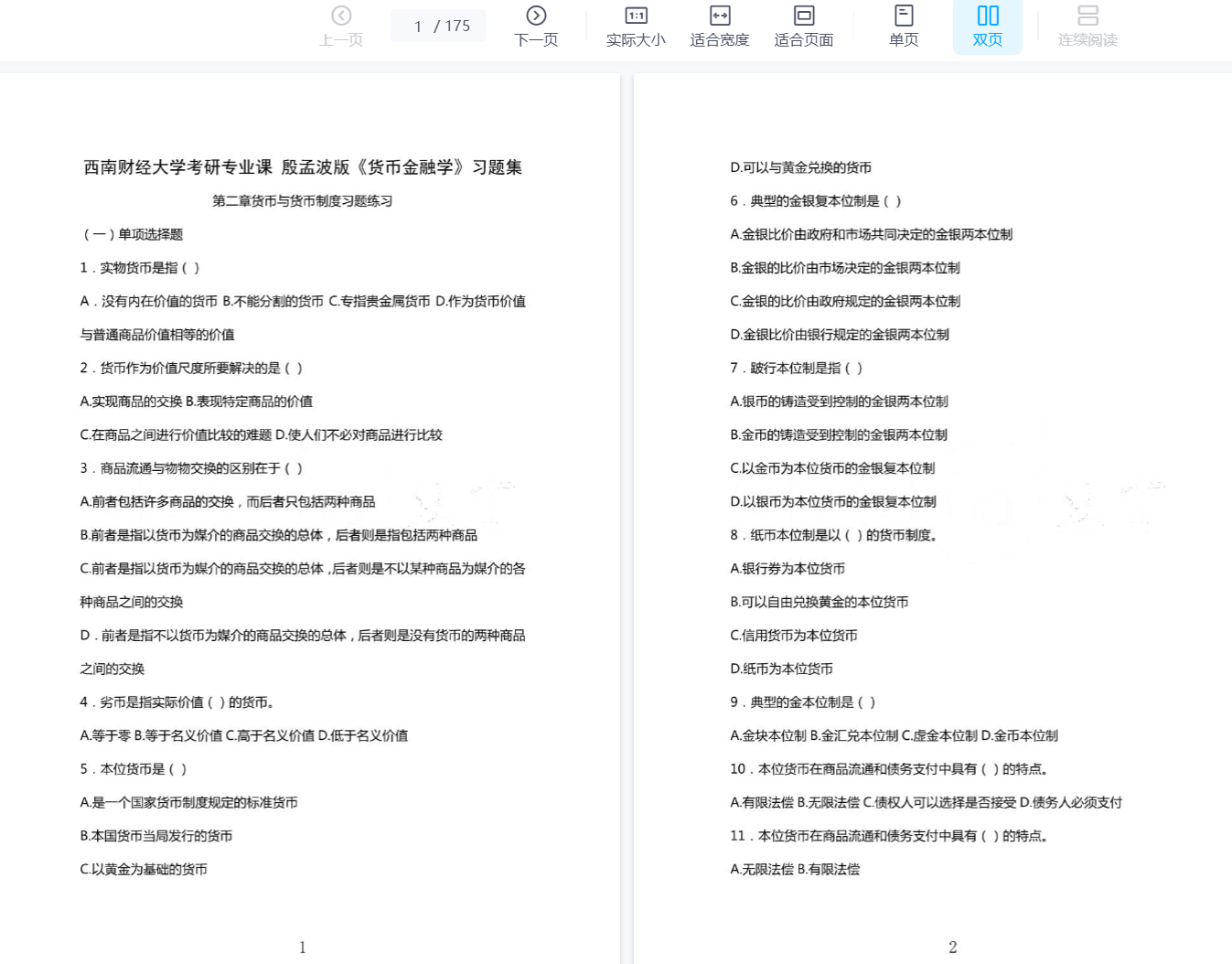1232x964 pixels.
Task: Toggle the double page view (双页)
Action: [x=987, y=27]
